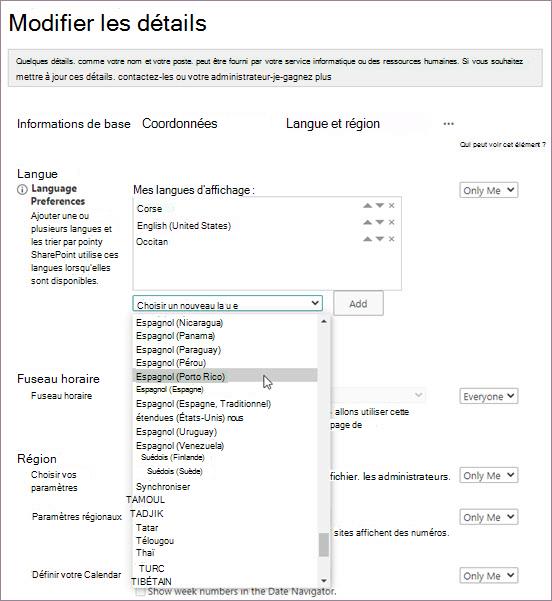The height and width of the screenshot is (601, 552).
Task: Select Synchroniser entry in list
Action: point(163,487)
